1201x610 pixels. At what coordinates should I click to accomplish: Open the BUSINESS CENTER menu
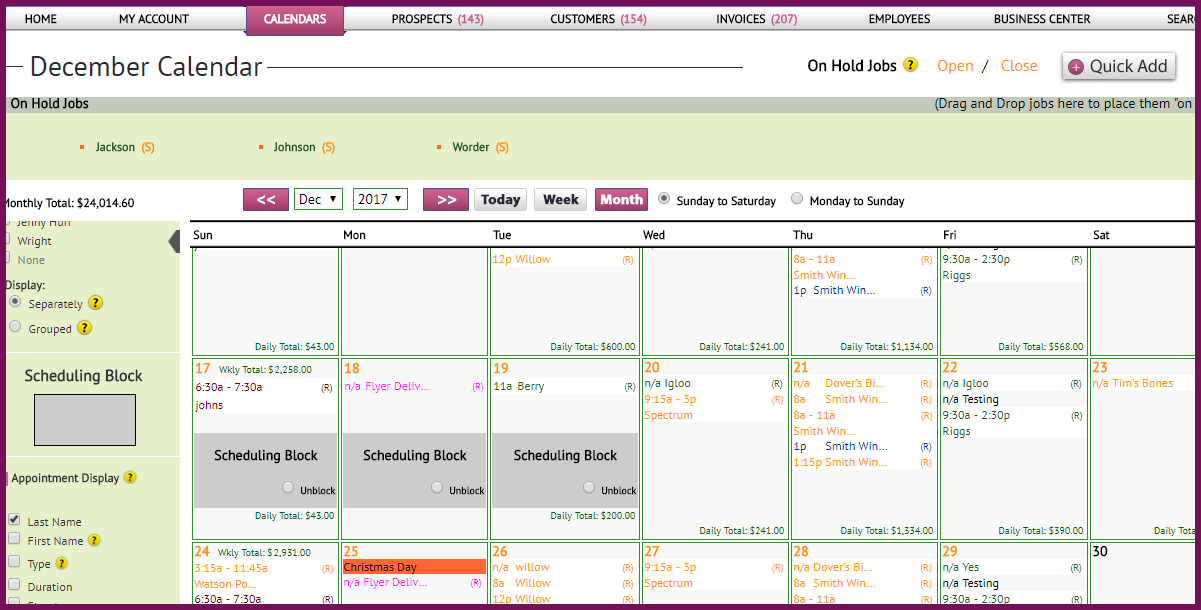[x=1042, y=19]
